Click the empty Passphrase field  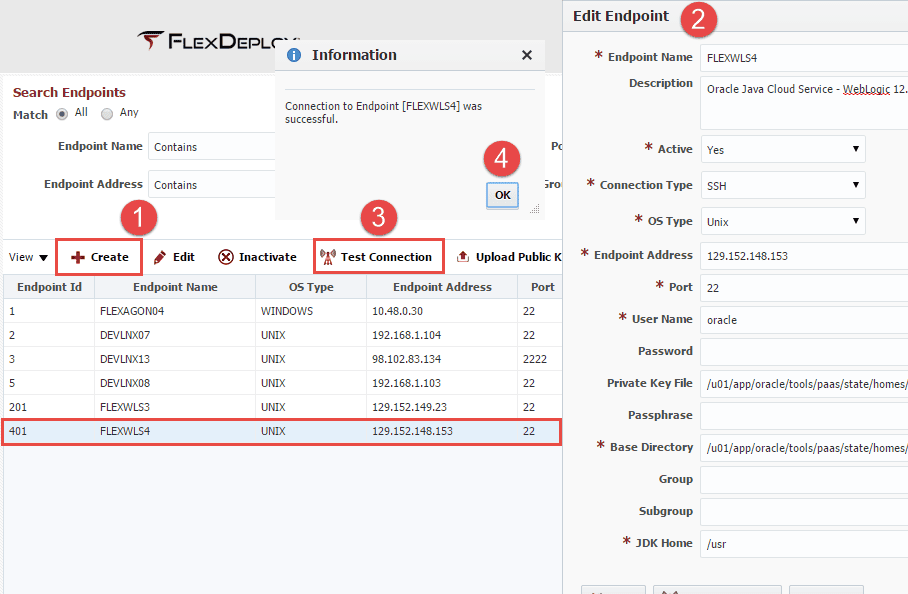pyautogui.click(x=804, y=416)
